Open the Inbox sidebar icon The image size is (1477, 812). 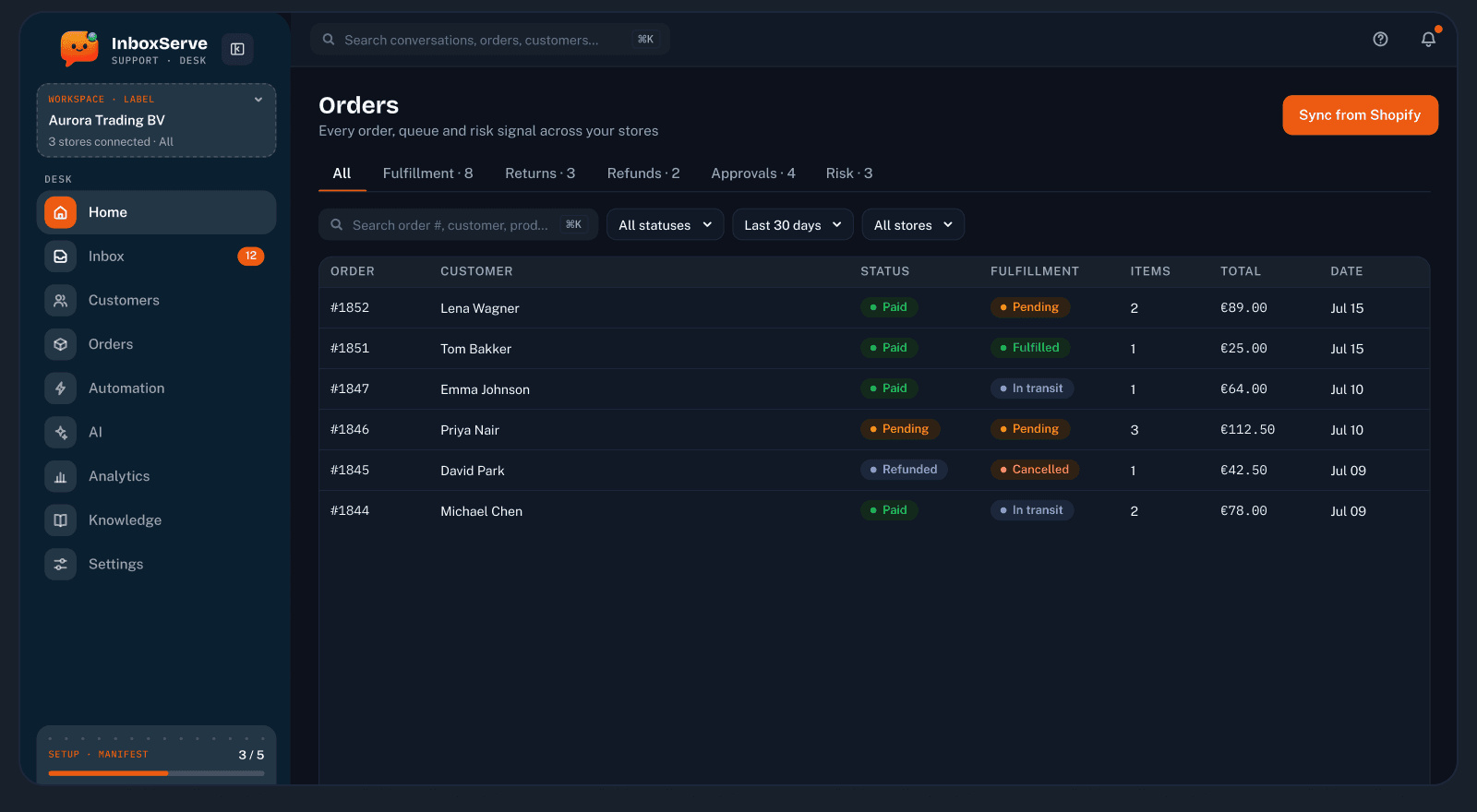click(60, 257)
